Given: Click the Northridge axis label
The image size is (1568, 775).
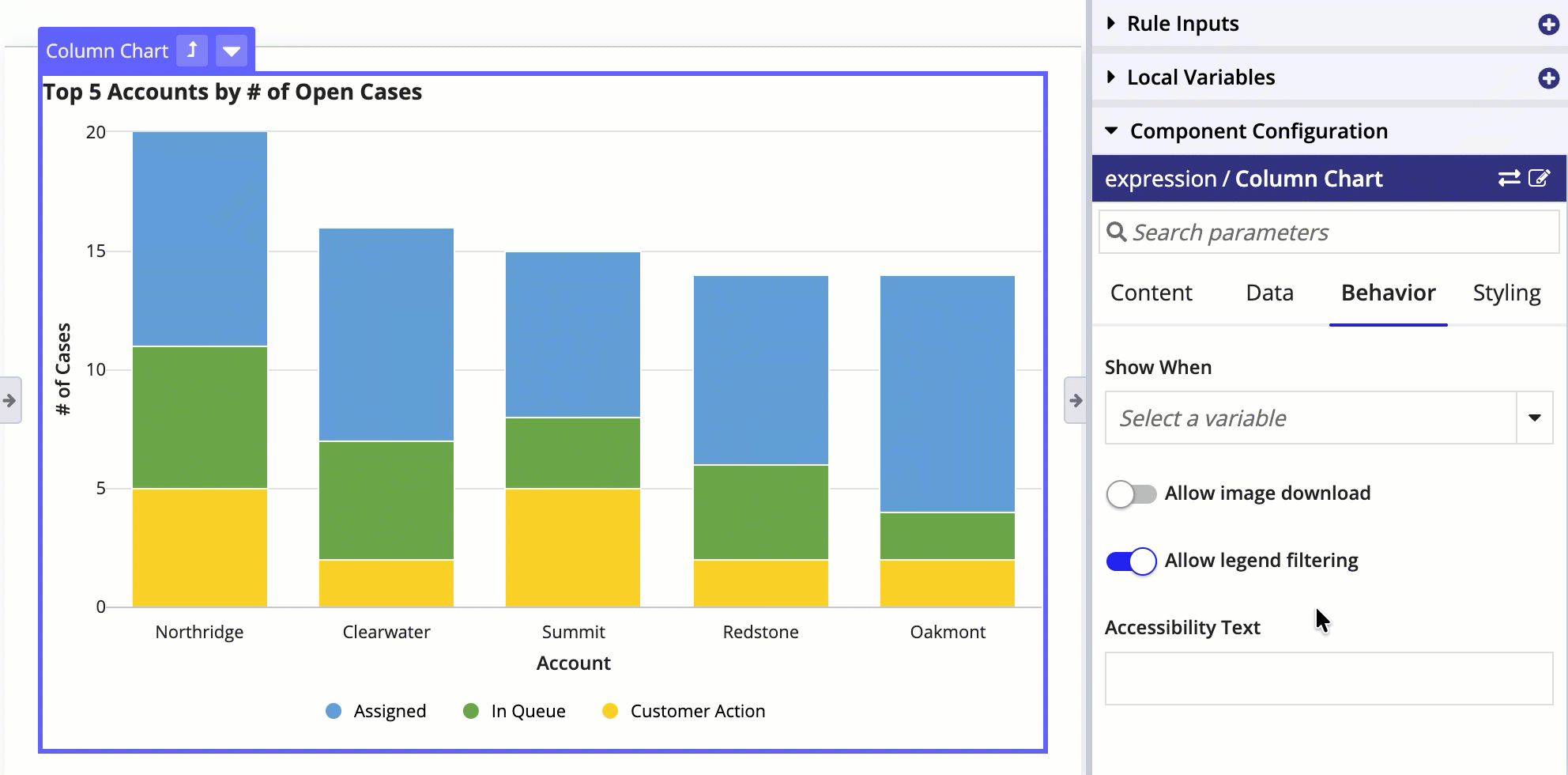Looking at the screenshot, I should coord(199,632).
